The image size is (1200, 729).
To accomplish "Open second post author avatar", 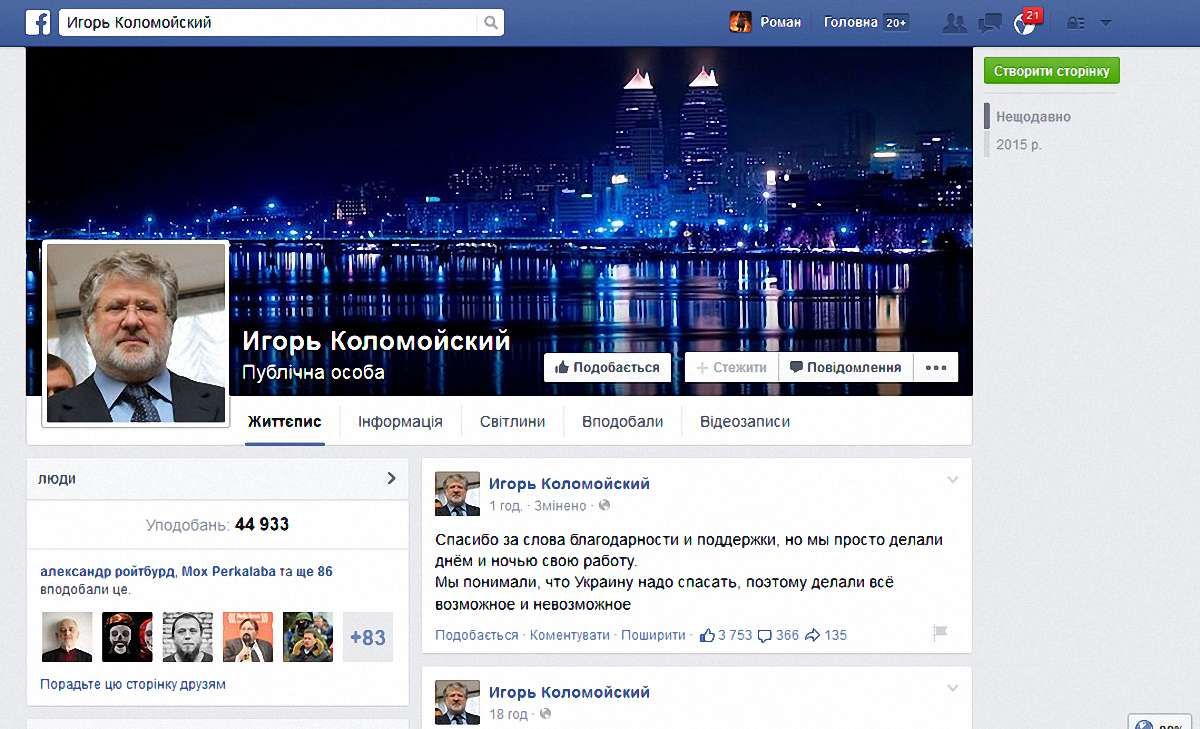I will pos(457,702).
